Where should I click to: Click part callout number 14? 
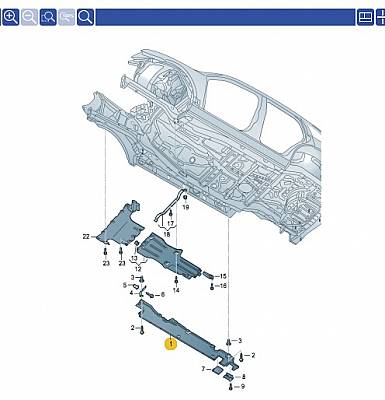(176, 290)
